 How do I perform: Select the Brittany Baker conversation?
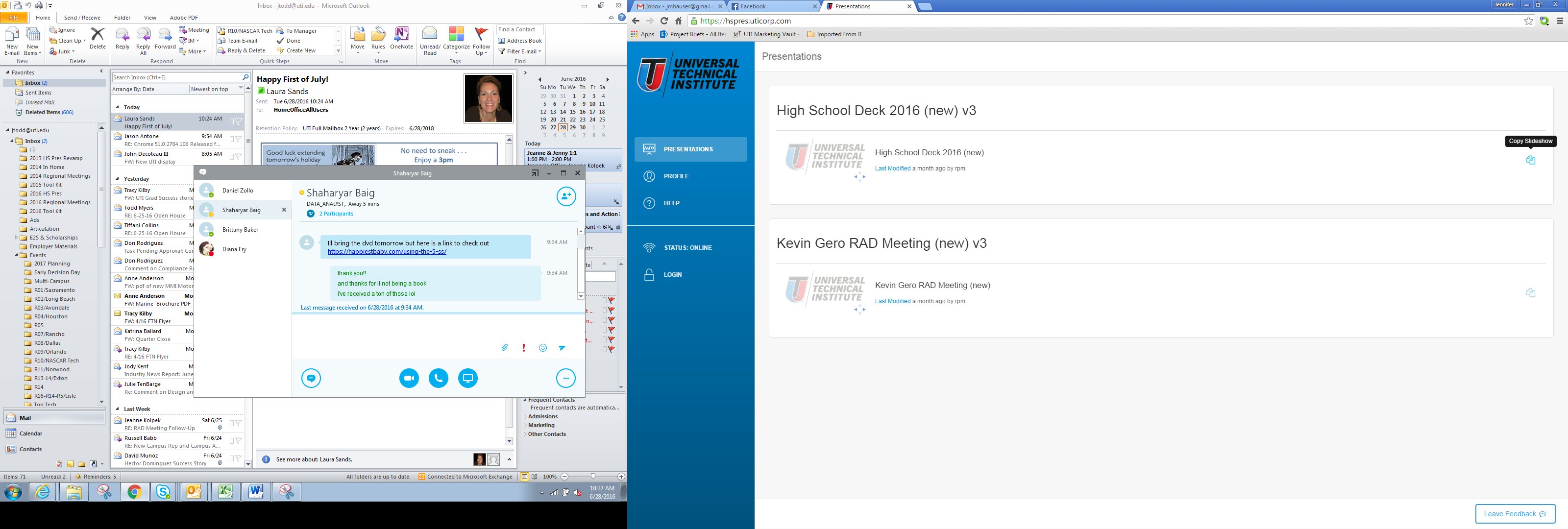coord(243,230)
